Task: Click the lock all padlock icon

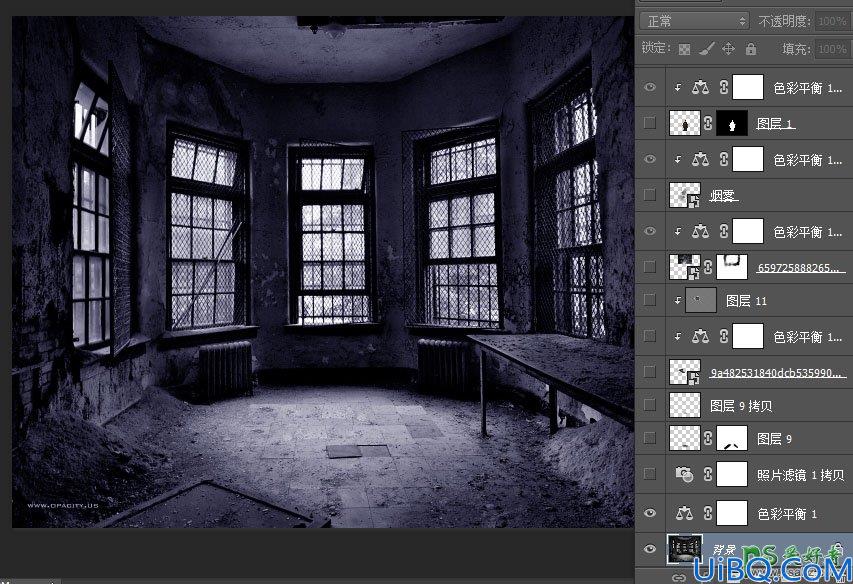Action: [x=751, y=49]
